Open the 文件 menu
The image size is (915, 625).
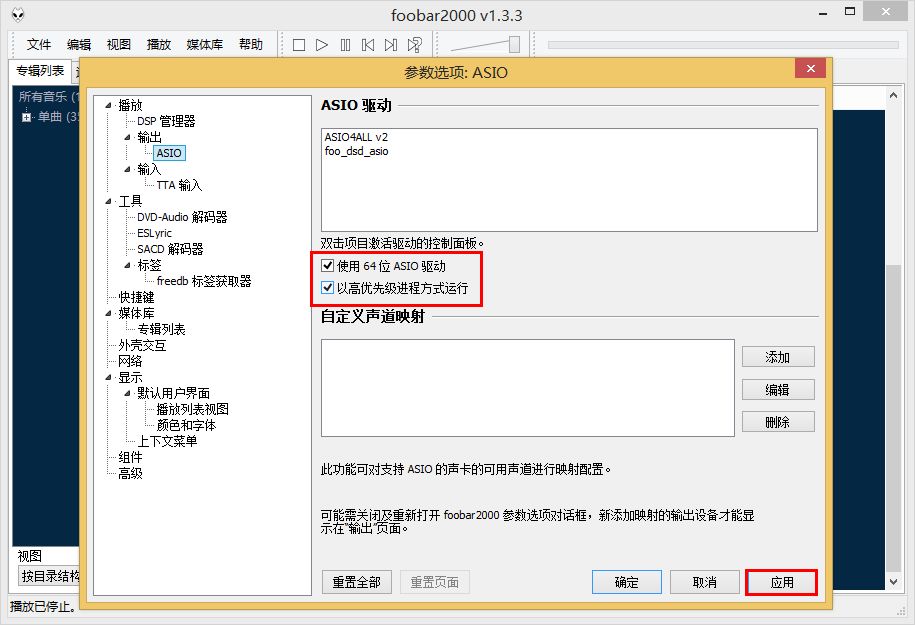pyautogui.click(x=39, y=44)
